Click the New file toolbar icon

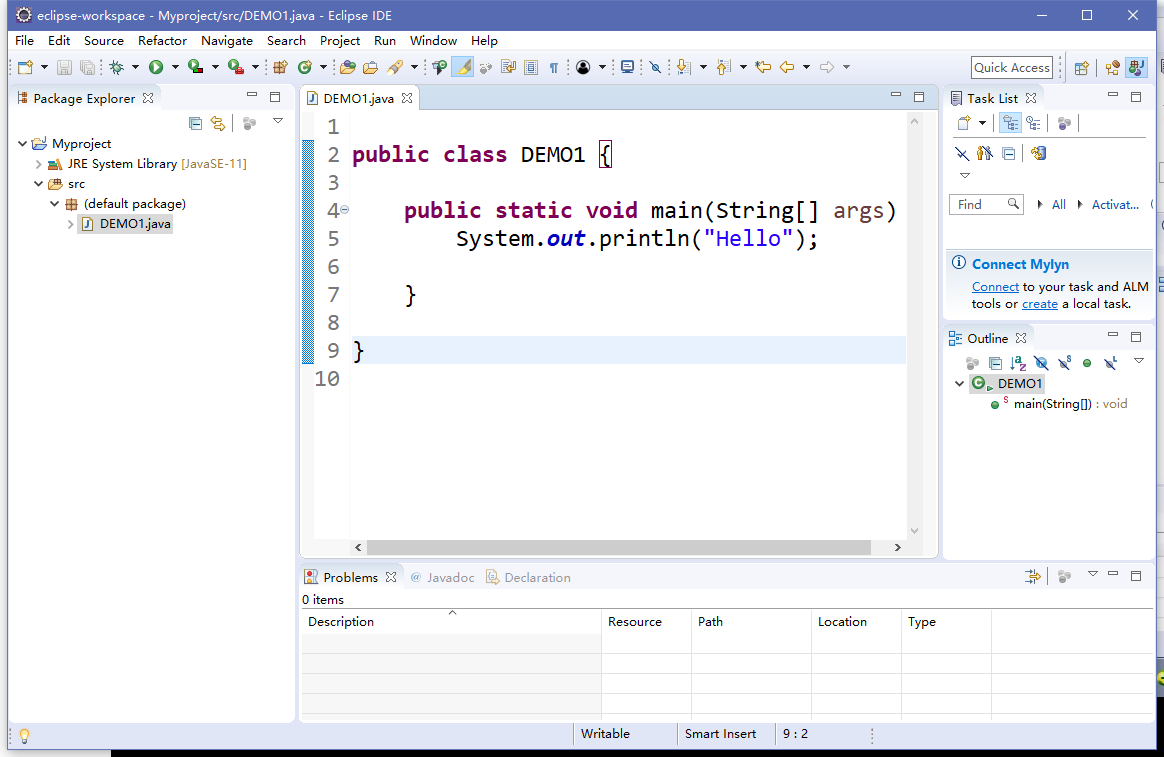click(25, 68)
